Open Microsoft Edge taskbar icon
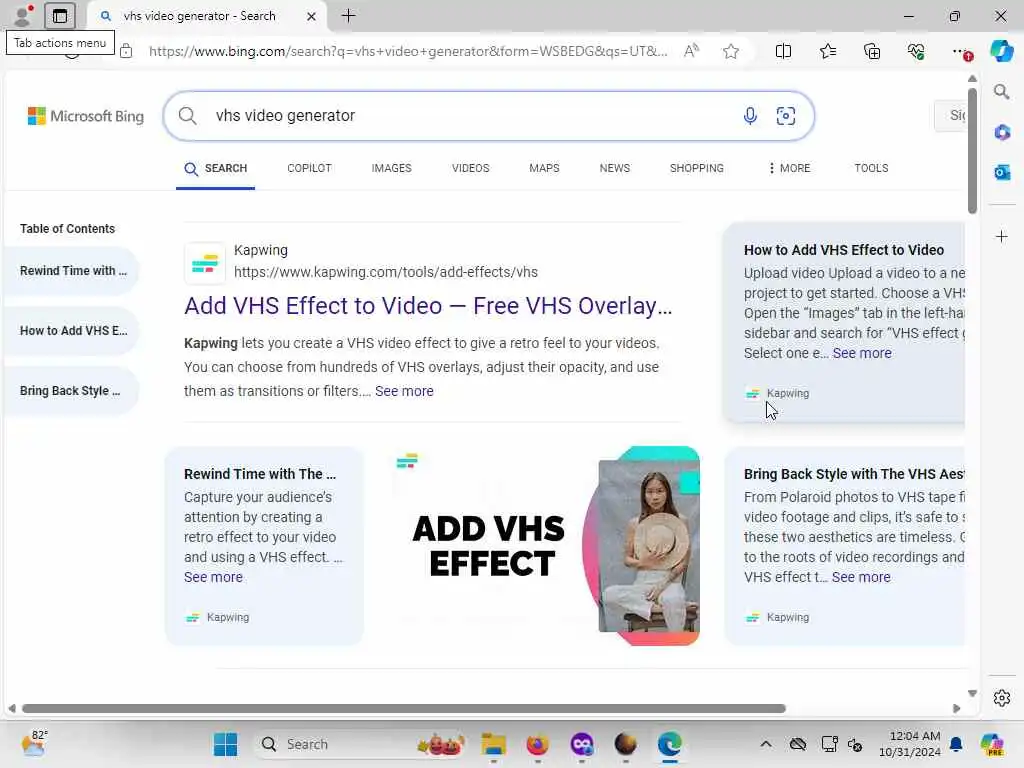The height and width of the screenshot is (768, 1024). click(x=669, y=744)
